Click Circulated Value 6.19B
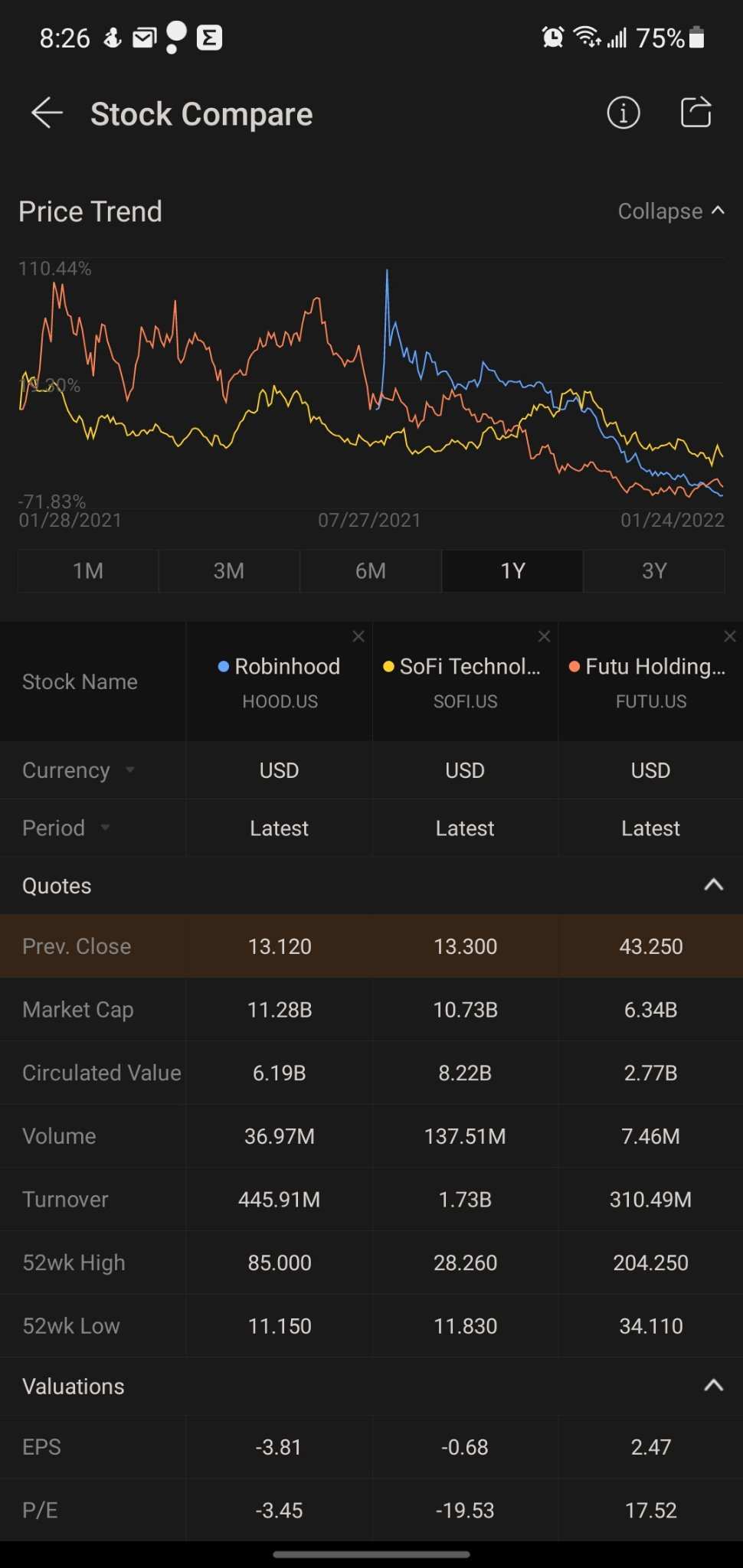Screen dimensions: 743x1568 point(280,1073)
